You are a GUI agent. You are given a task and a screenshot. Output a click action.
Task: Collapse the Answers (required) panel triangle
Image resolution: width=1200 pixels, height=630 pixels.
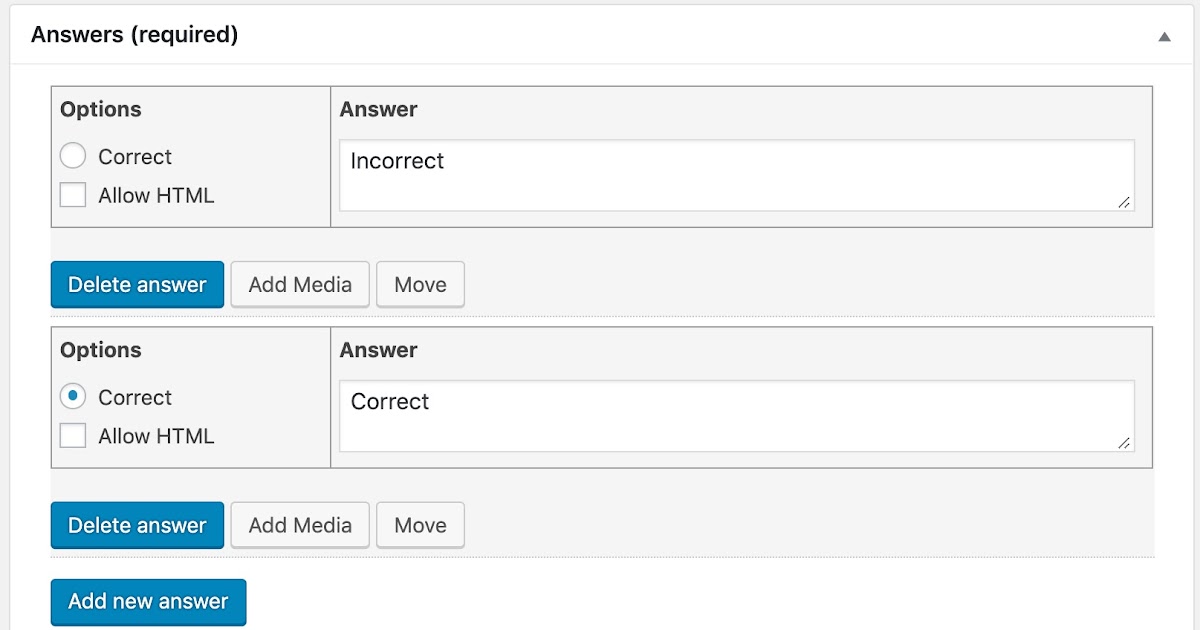(1164, 36)
